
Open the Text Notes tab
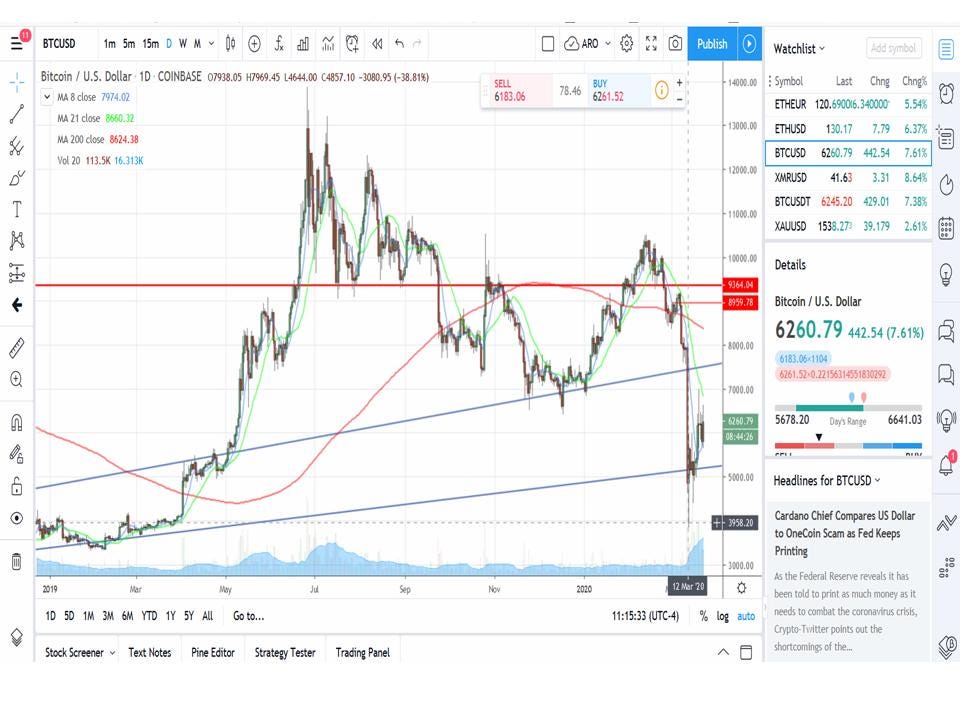pos(150,653)
